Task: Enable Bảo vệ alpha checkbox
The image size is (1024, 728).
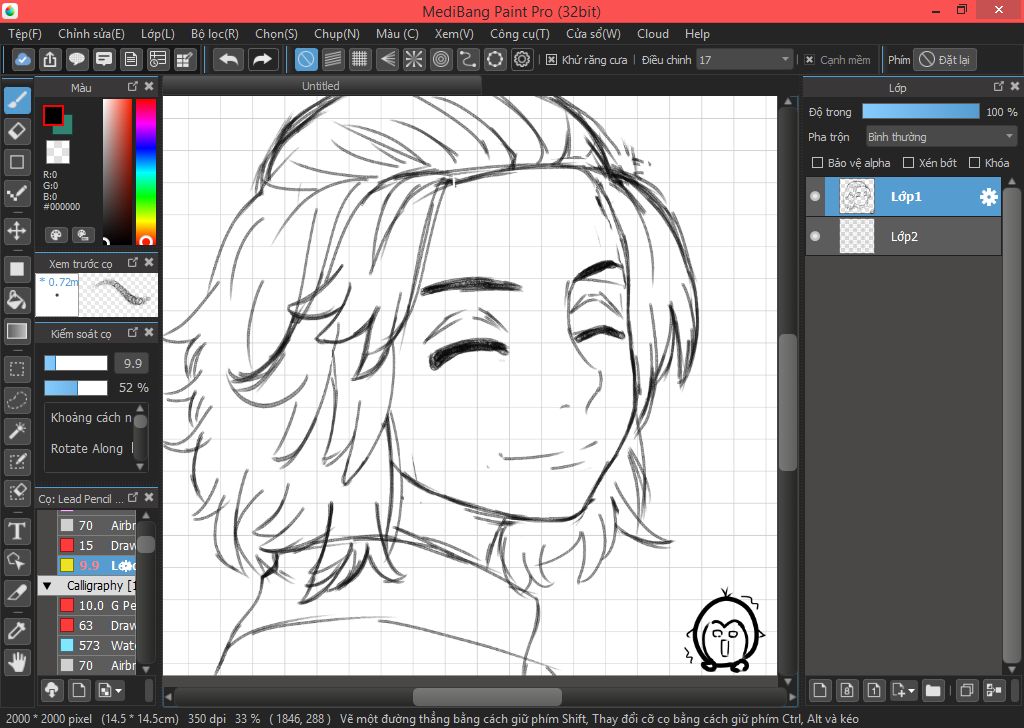Action: point(817,163)
